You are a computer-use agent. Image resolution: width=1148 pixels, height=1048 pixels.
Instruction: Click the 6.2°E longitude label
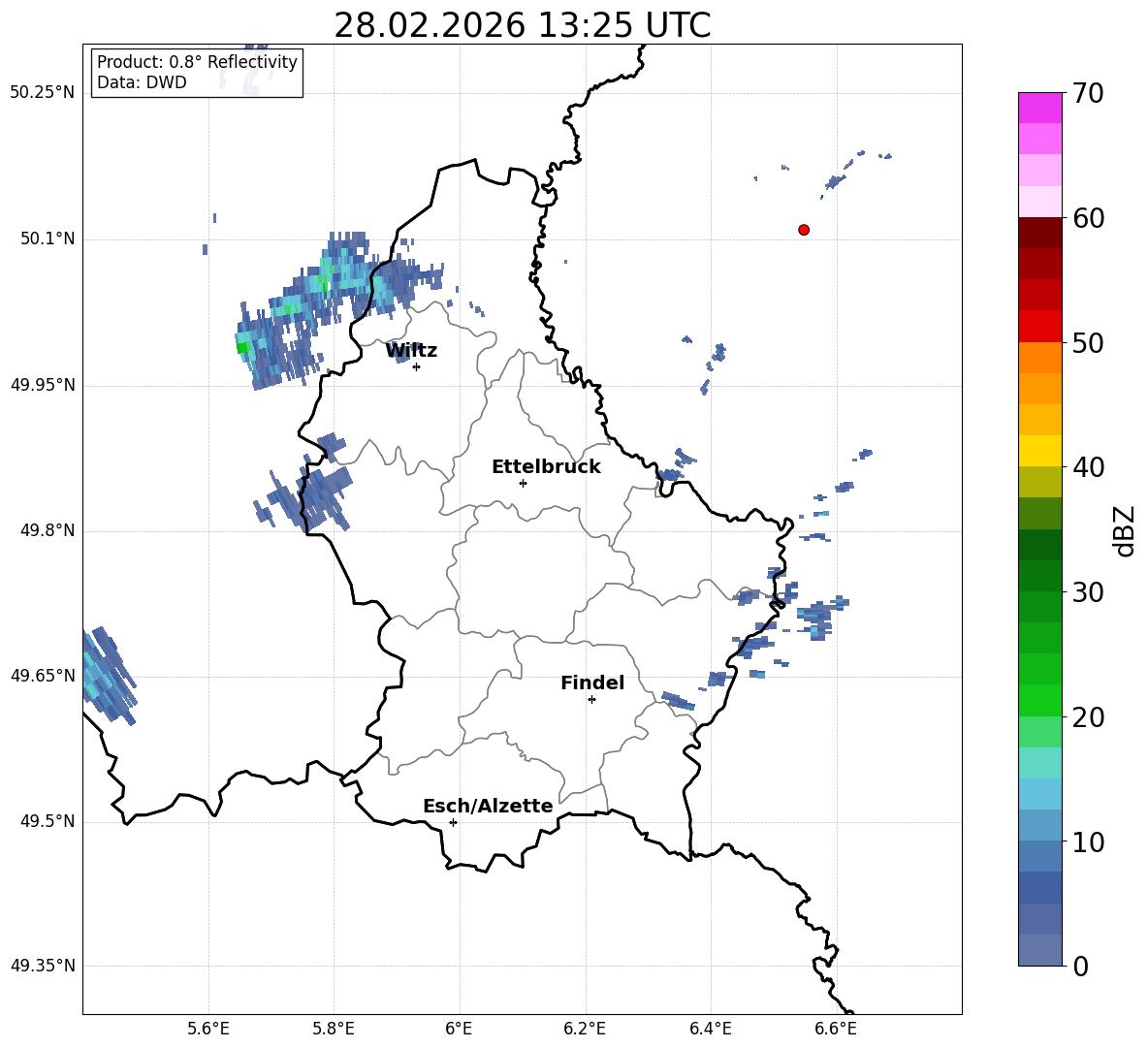click(x=585, y=1029)
